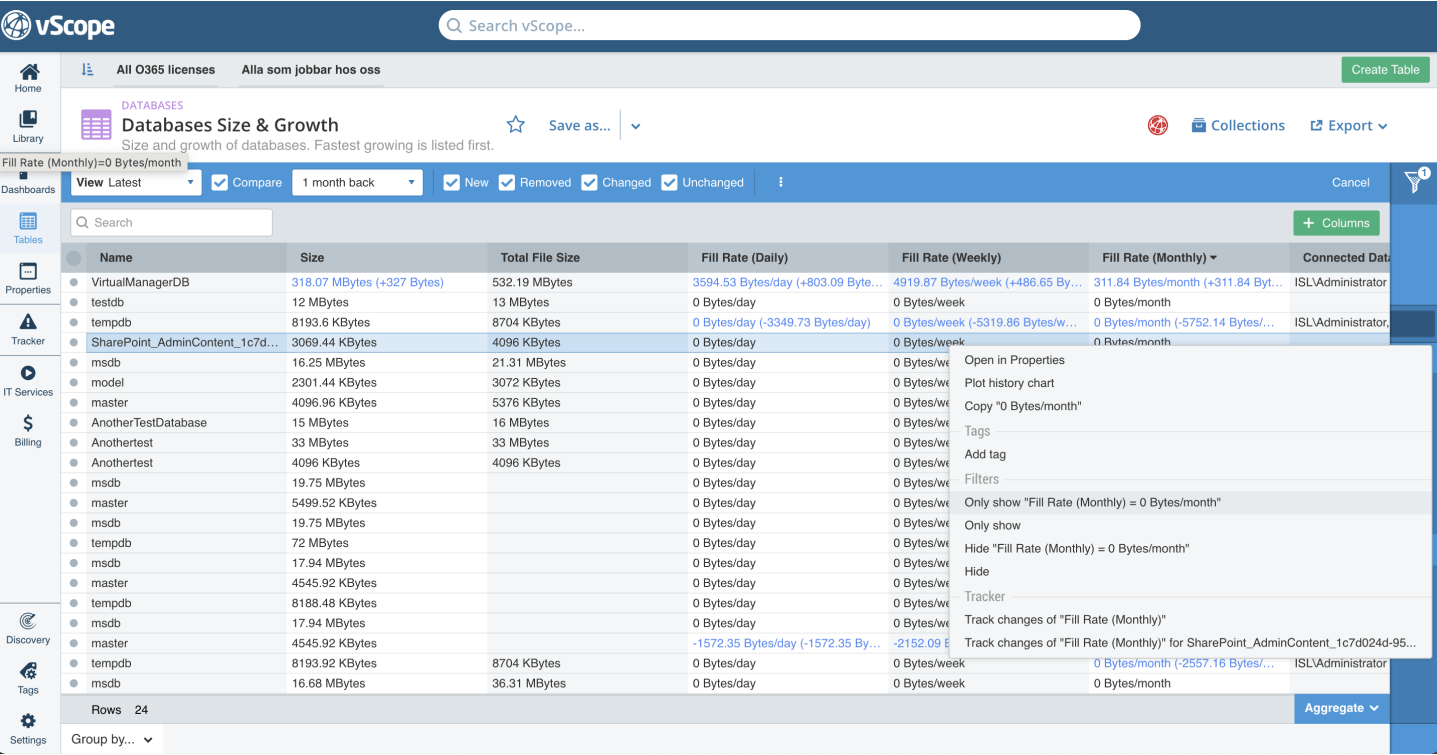
Task: Uncheck the New checkbox
Action: pos(451,182)
